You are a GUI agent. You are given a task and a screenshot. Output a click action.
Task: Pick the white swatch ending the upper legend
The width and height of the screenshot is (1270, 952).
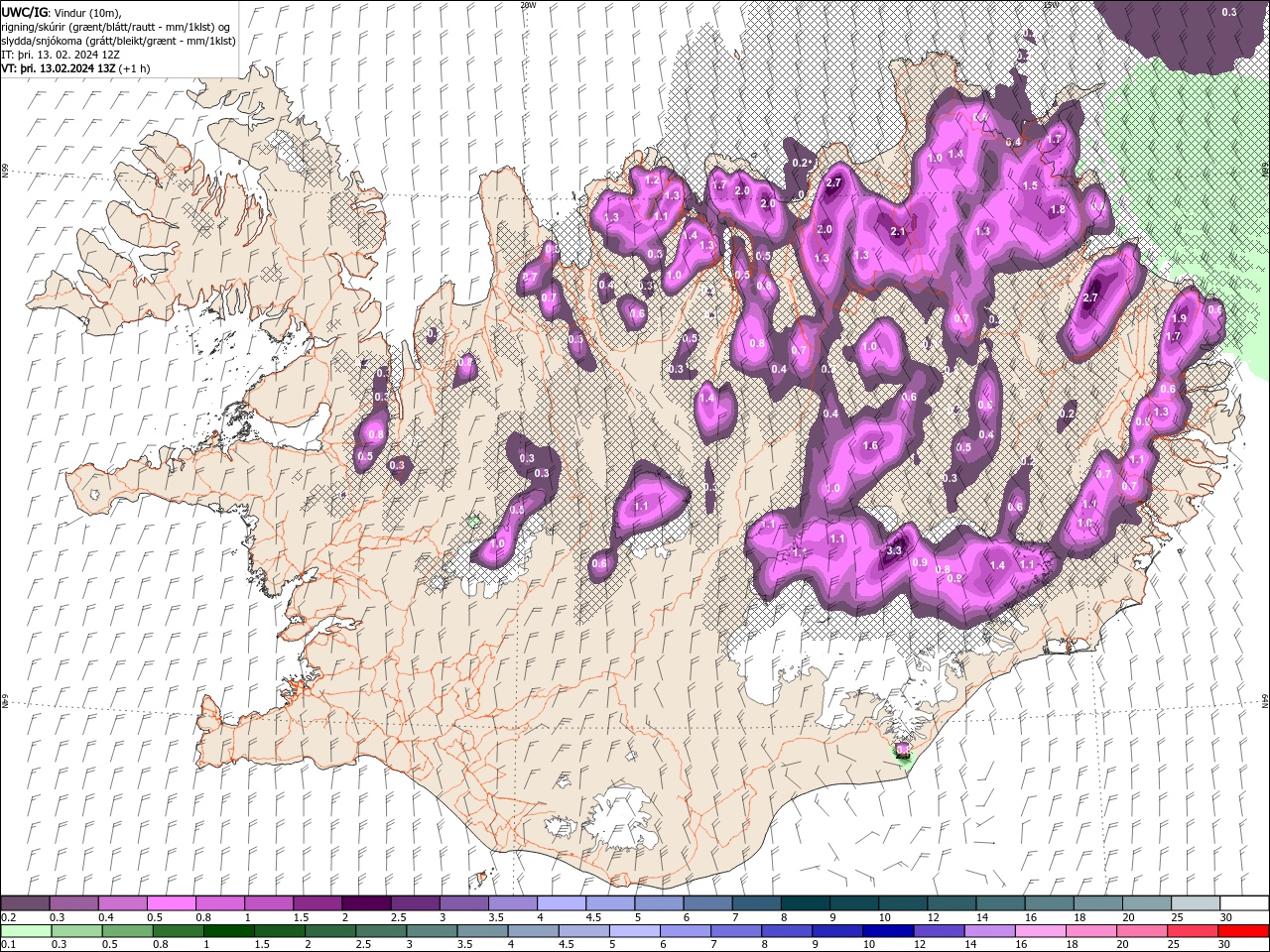tap(1244, 903)
